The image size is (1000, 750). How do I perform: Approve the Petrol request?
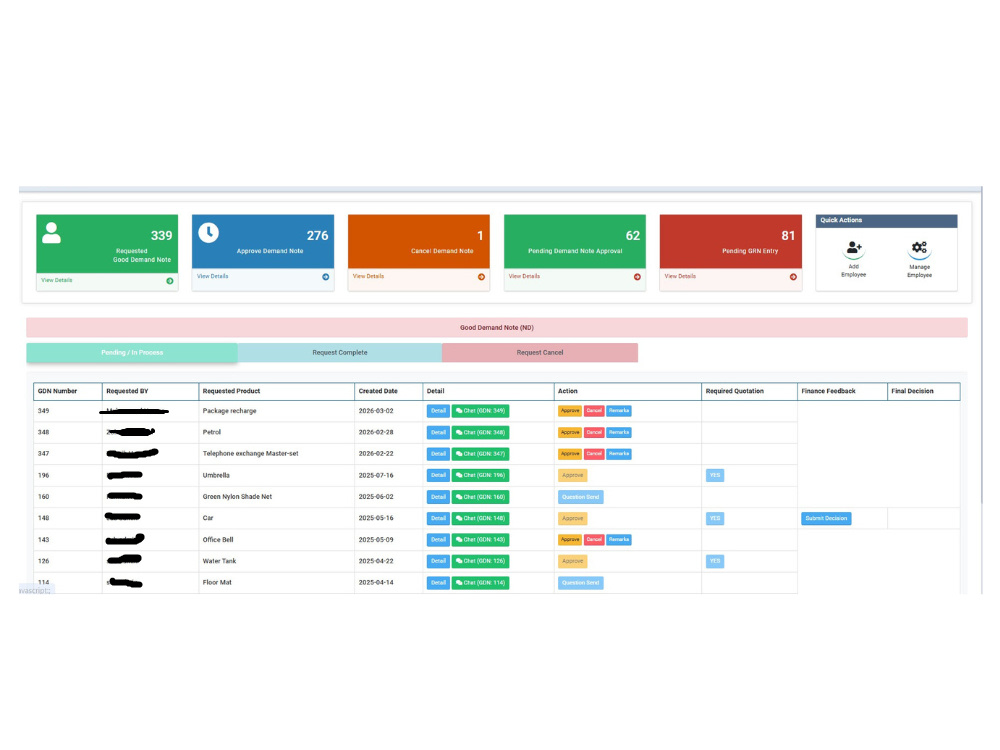coord(570,432)
